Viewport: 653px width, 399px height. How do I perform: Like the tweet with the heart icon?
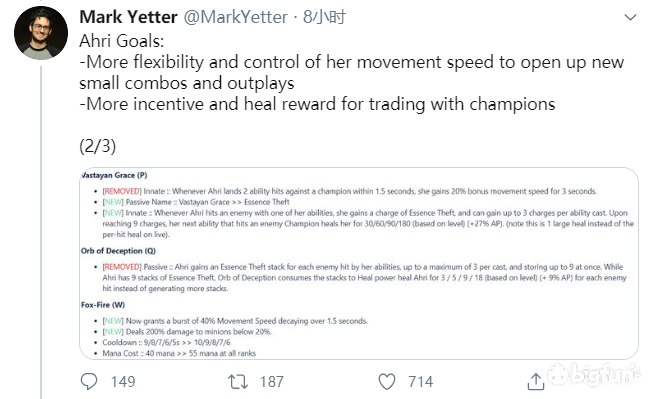(x=387, y=382)
